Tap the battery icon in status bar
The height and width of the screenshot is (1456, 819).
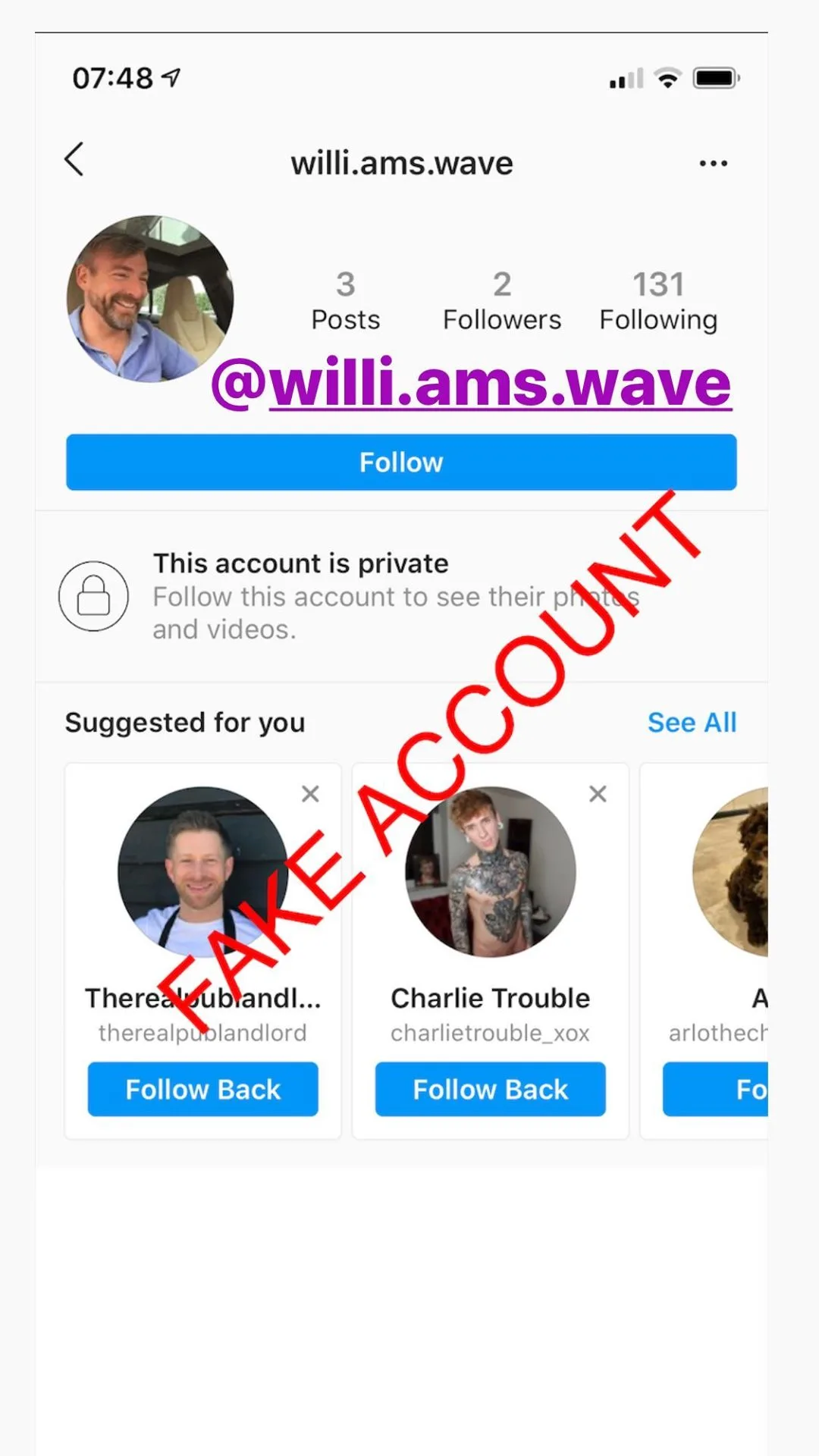pos(717,78)
